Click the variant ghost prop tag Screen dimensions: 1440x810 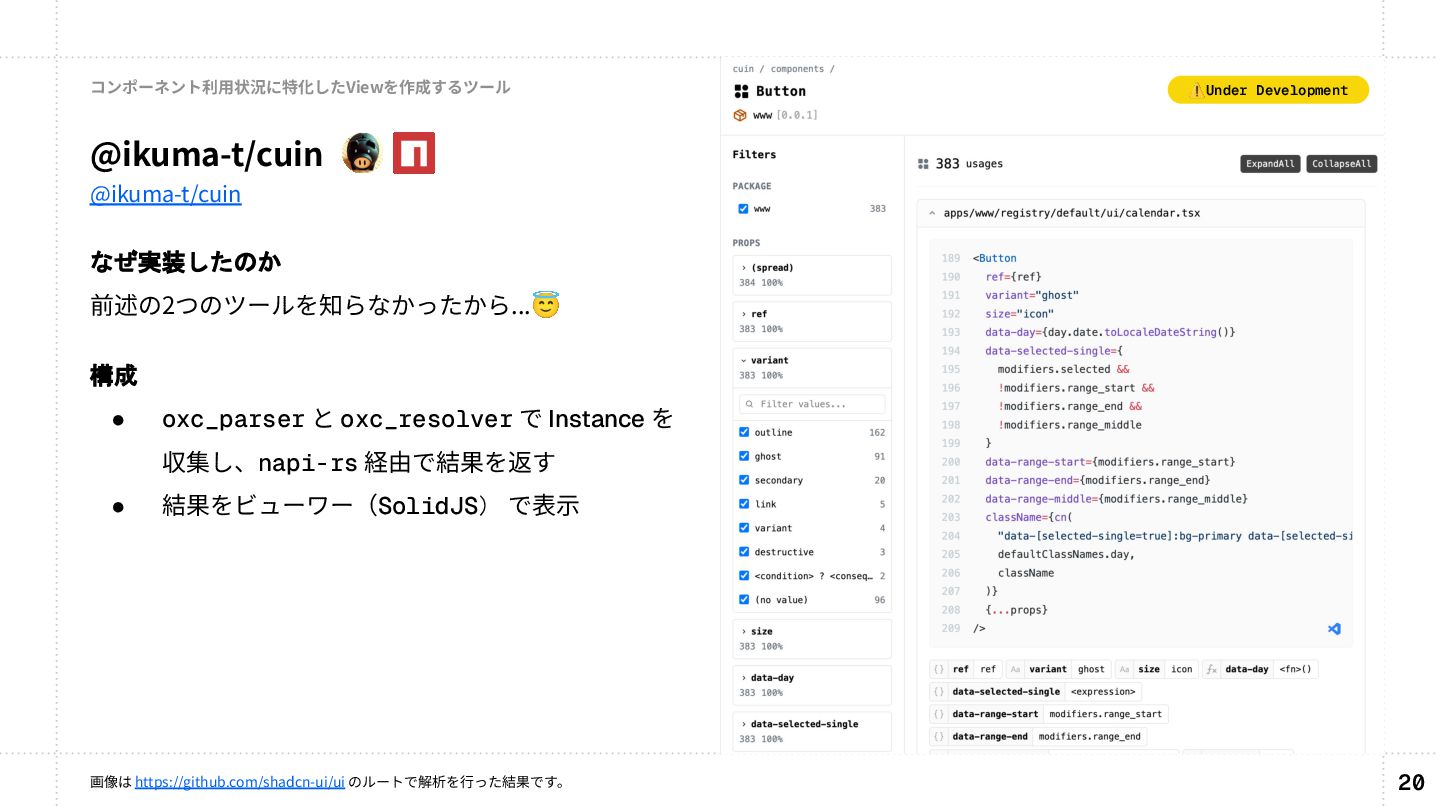(1059, 669)
